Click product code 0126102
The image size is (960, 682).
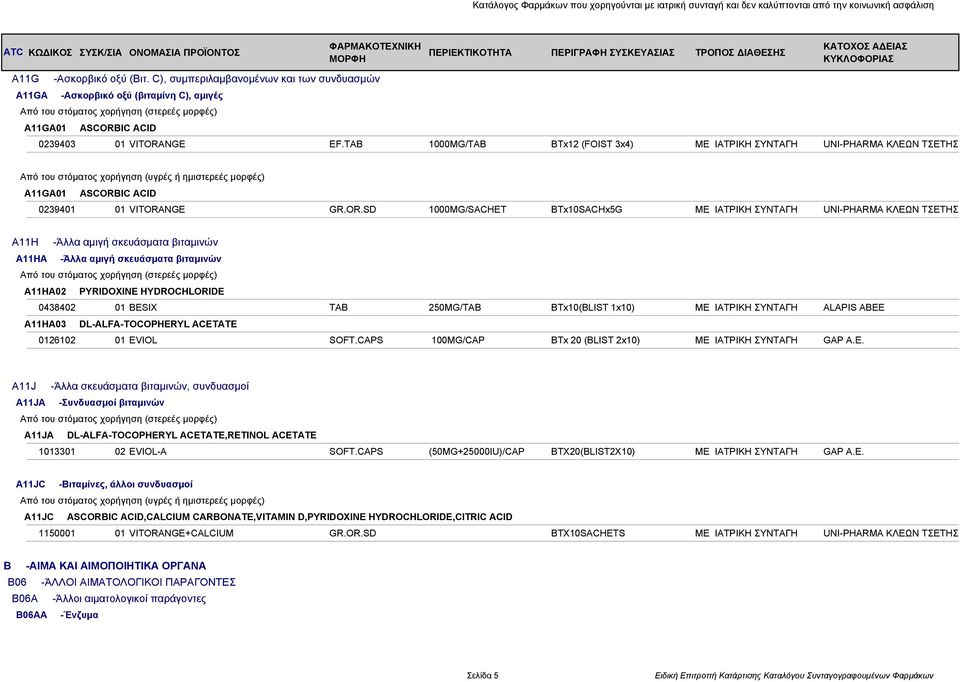[x=57, y=340]
